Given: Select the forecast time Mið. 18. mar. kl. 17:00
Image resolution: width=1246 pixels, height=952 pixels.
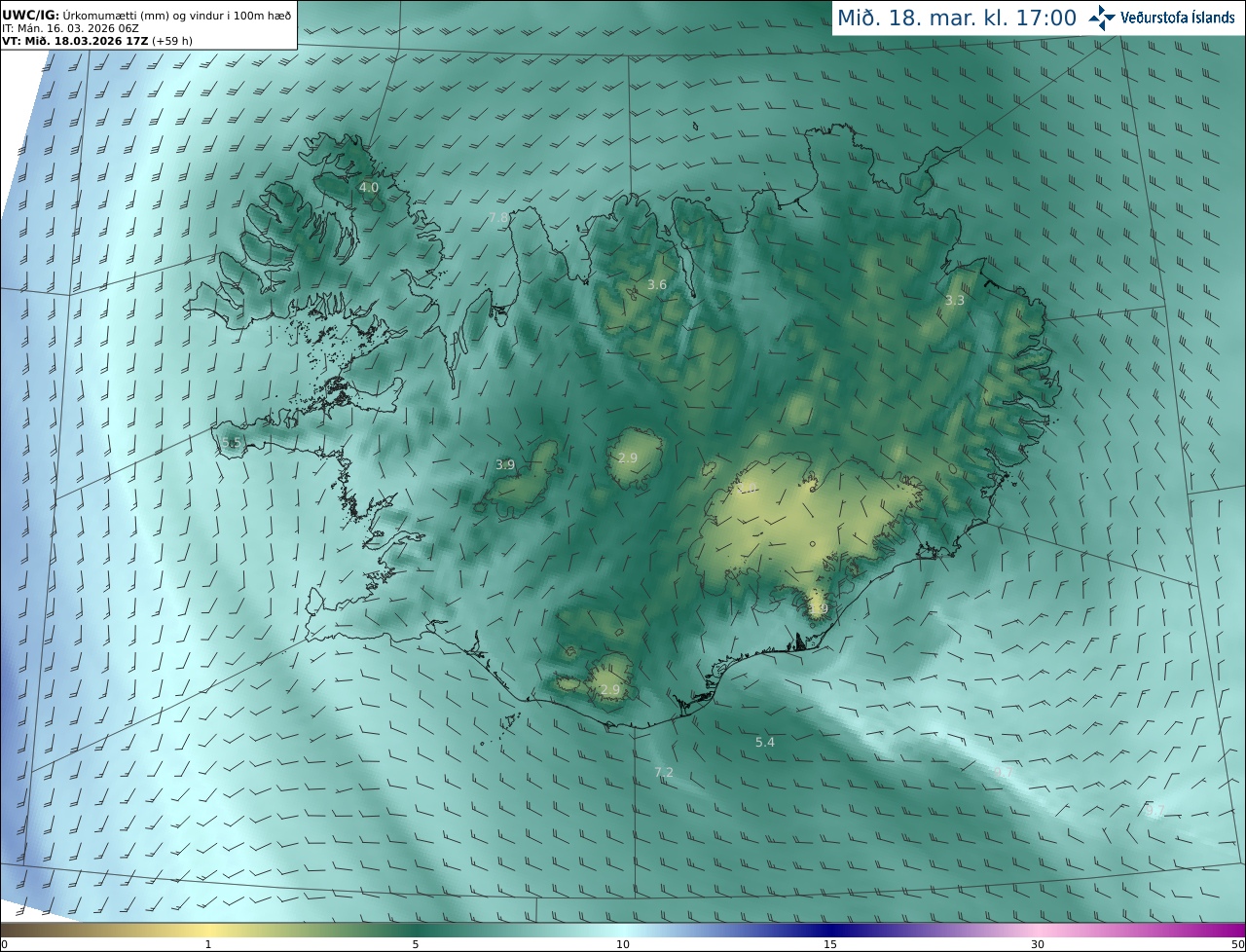Looking at the screenshot, I should click(956, 18).
